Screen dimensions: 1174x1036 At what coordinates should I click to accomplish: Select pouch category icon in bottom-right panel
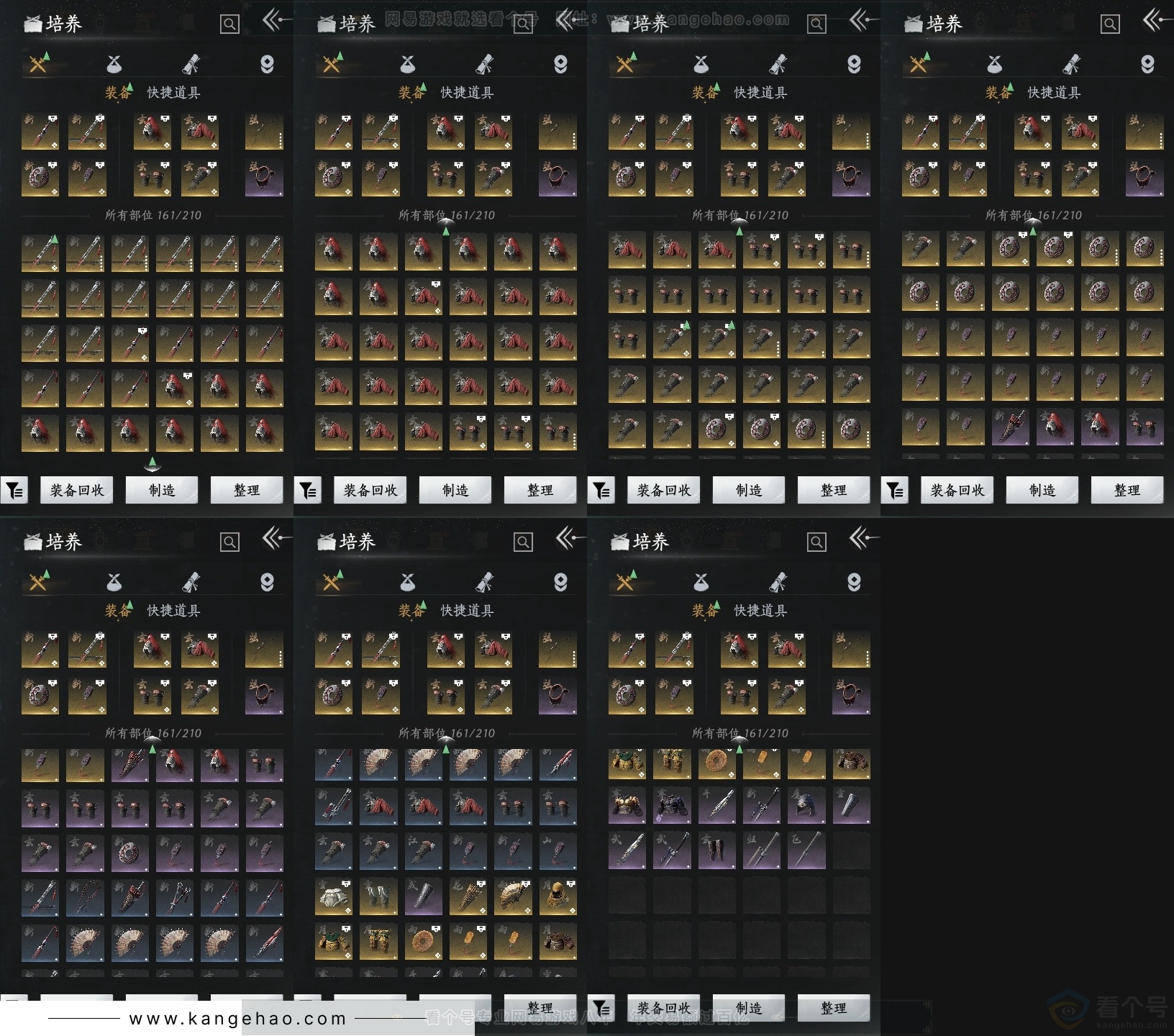(701, 583)
